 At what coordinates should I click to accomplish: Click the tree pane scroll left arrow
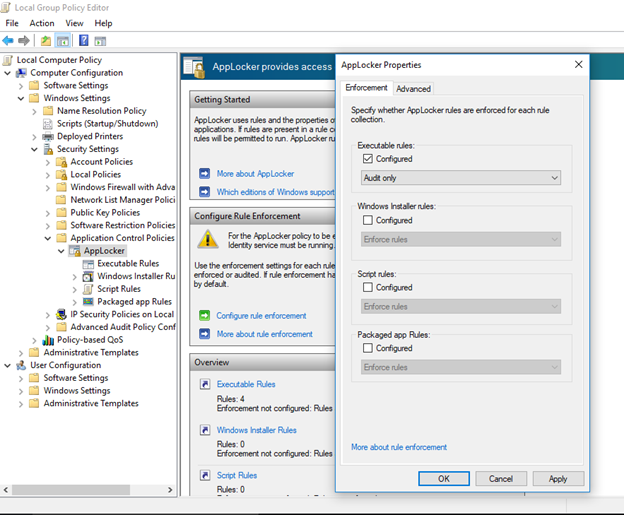6,490
